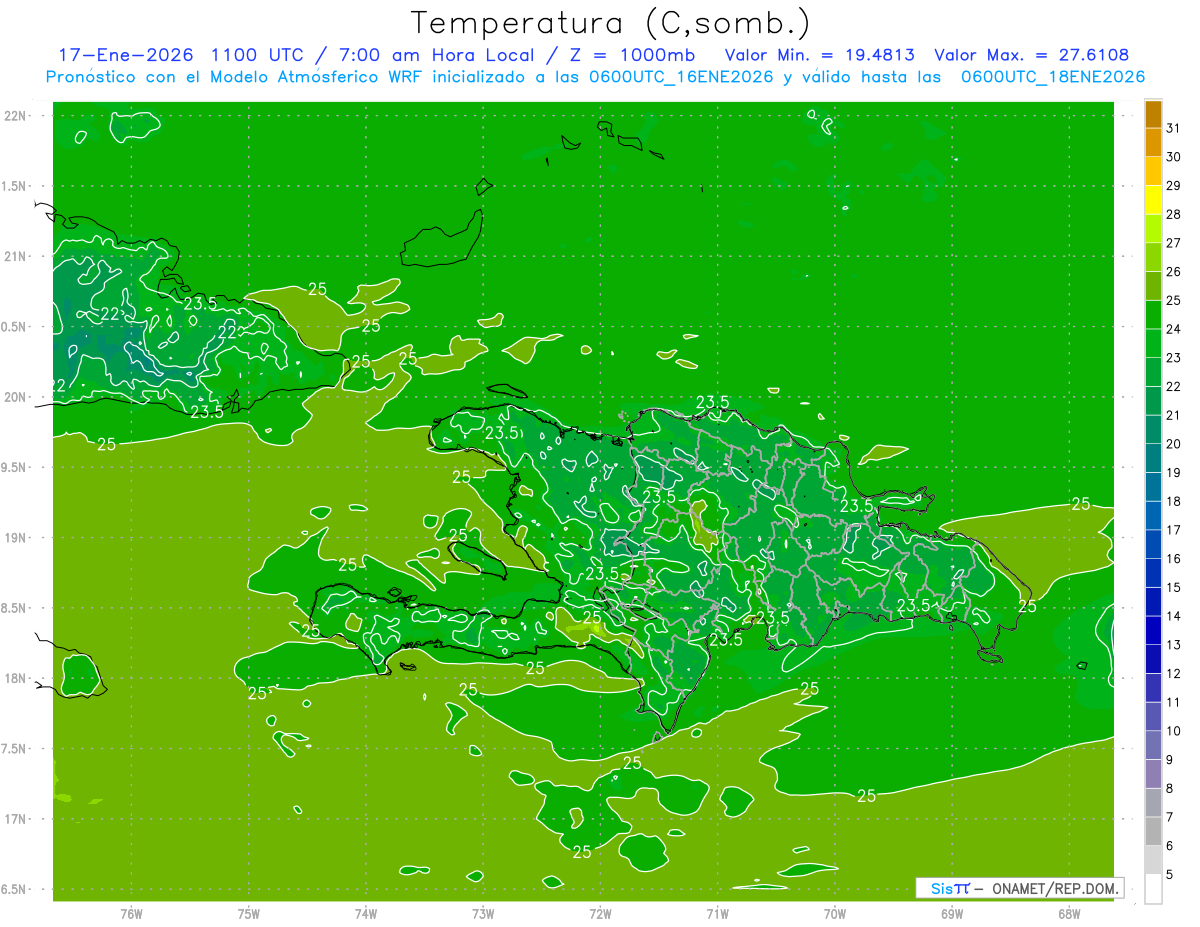Click the 20 label on the color scale
Image resolution: width=1200 pixels, height=927 pixels.
coord(1173,444)
